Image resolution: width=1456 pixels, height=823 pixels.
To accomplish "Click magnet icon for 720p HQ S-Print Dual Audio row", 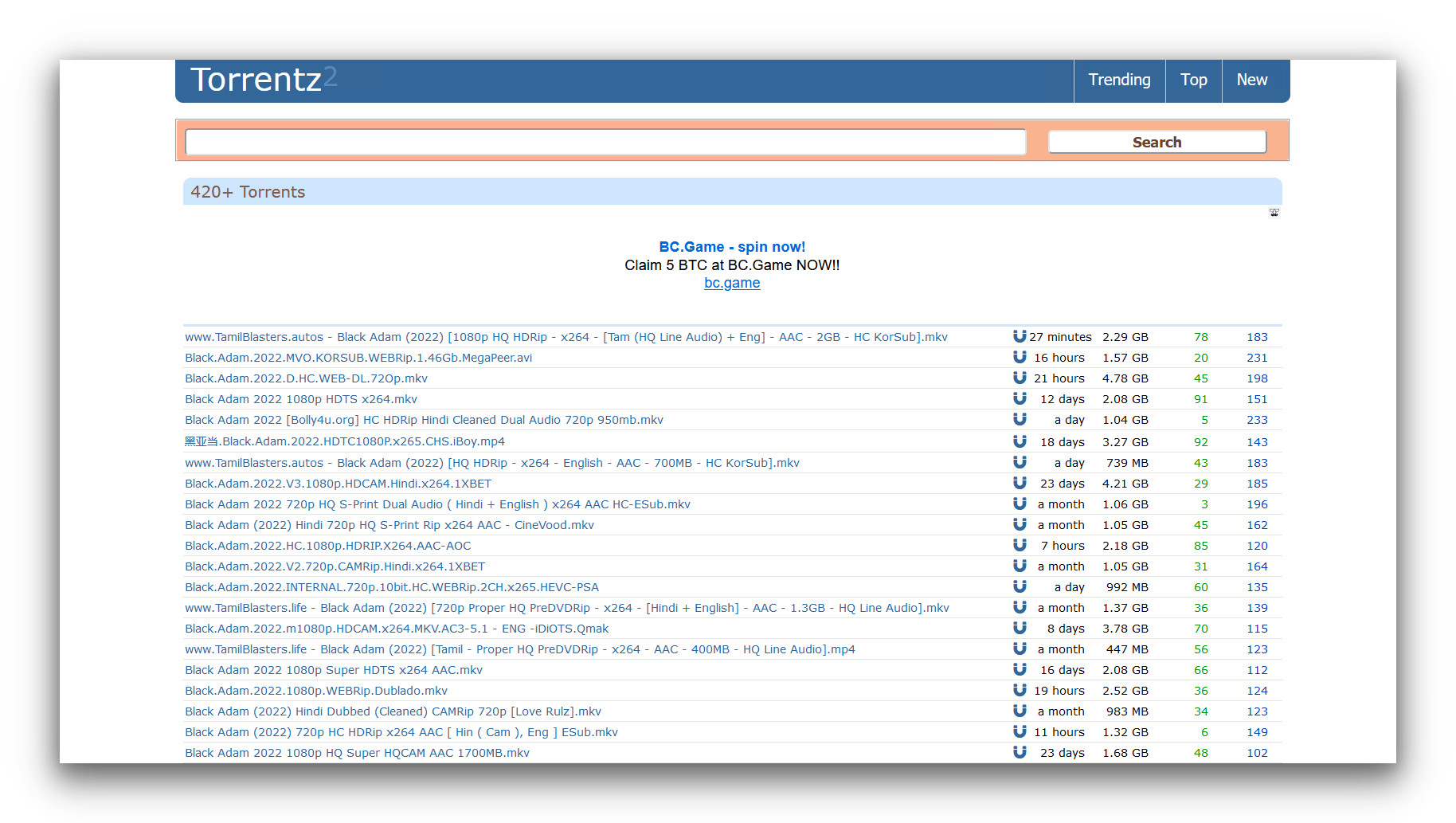I will coord(1020,504).
